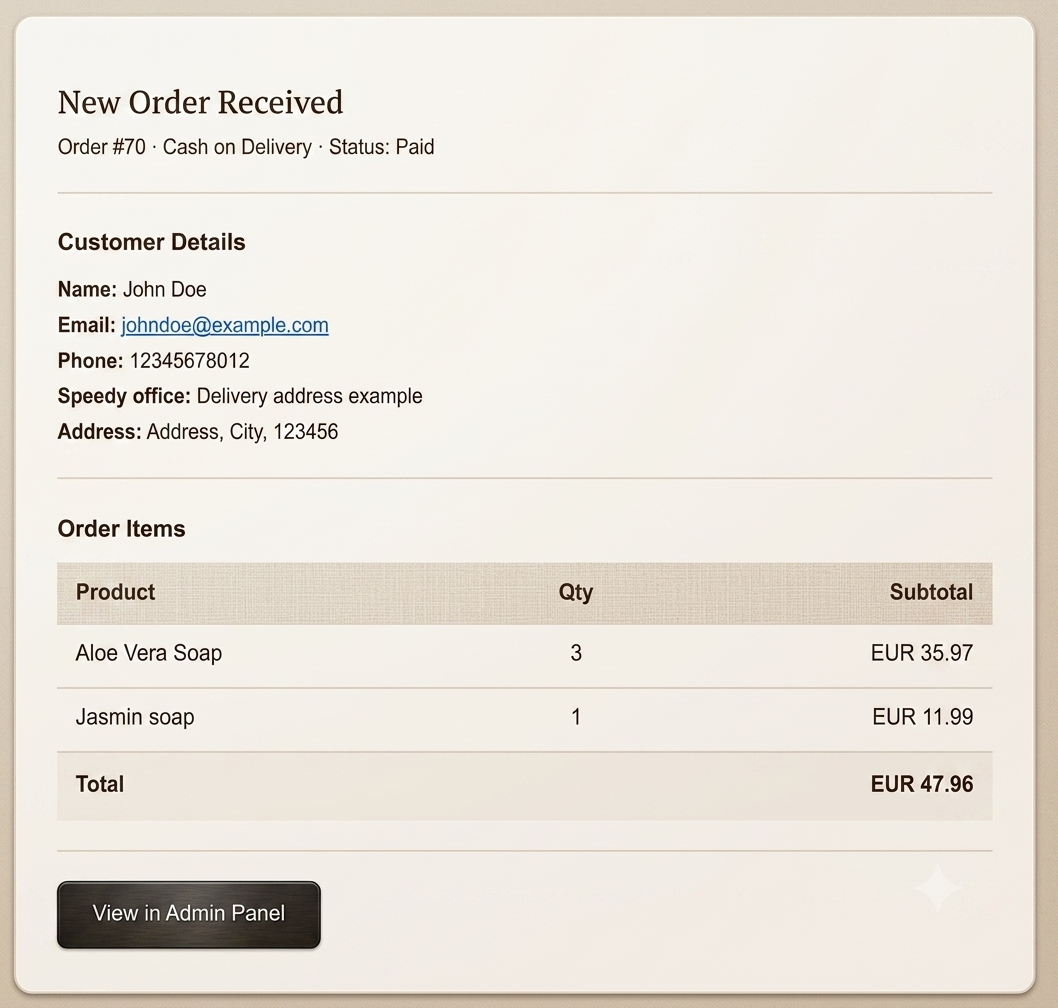Screen dimensions: 1058x1008
Task: Click the Subtotal column header
Action: (931, 592)
